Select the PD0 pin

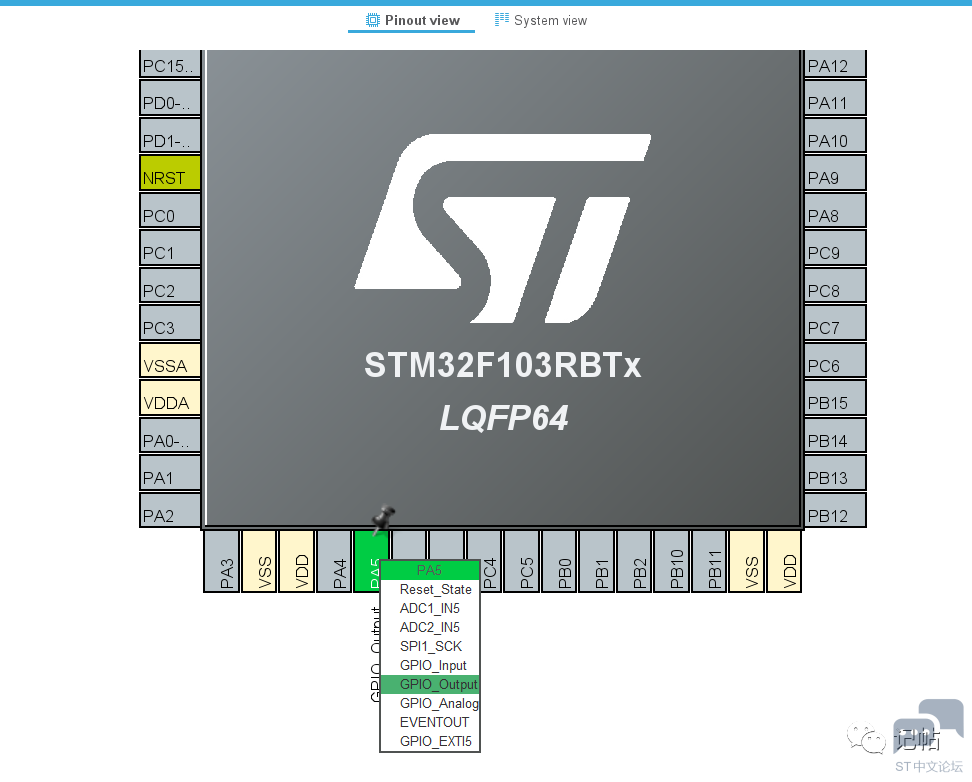click(x=170, y=97)
